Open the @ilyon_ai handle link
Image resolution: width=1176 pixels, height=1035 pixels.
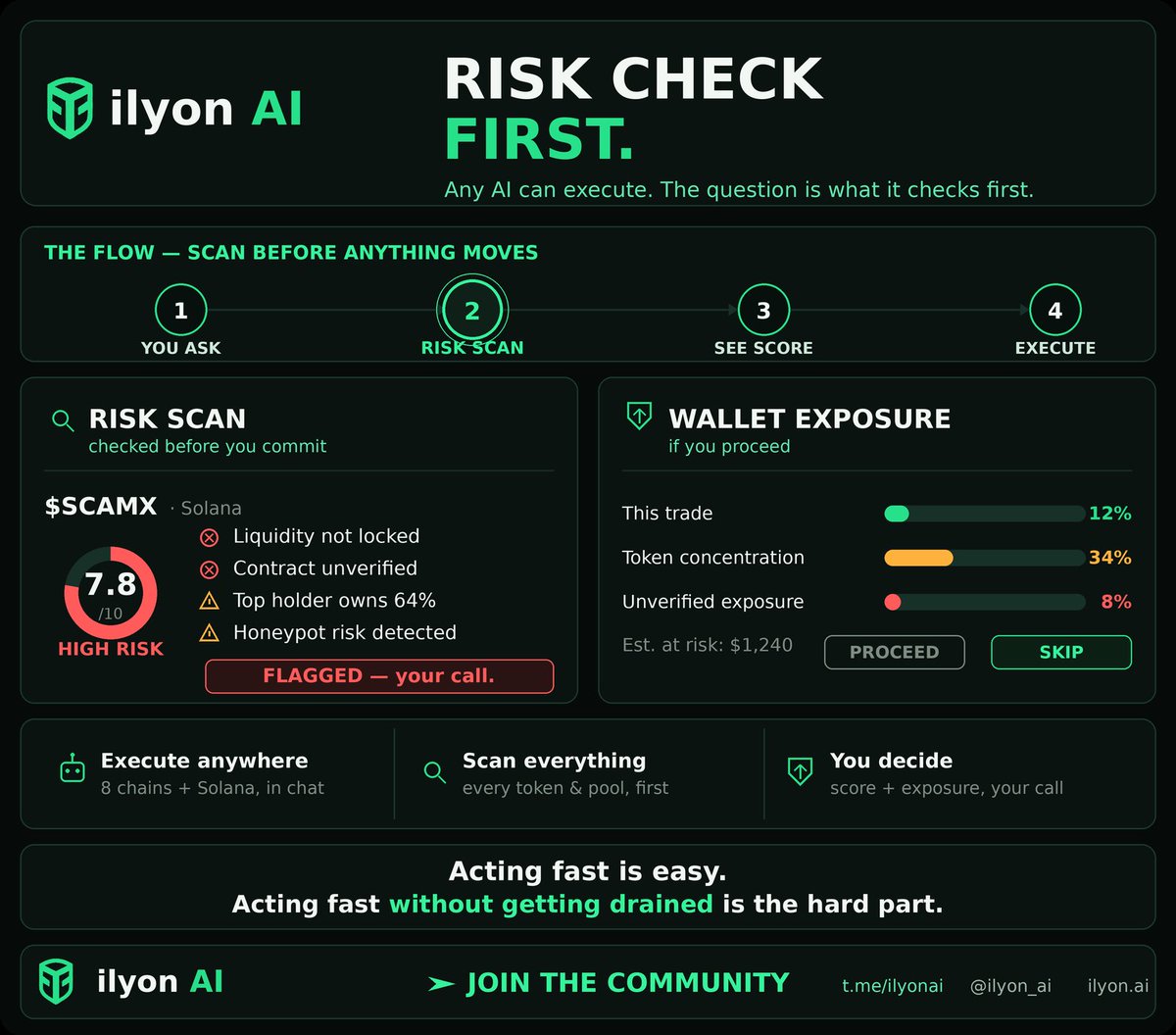(x=1010, y=986)
